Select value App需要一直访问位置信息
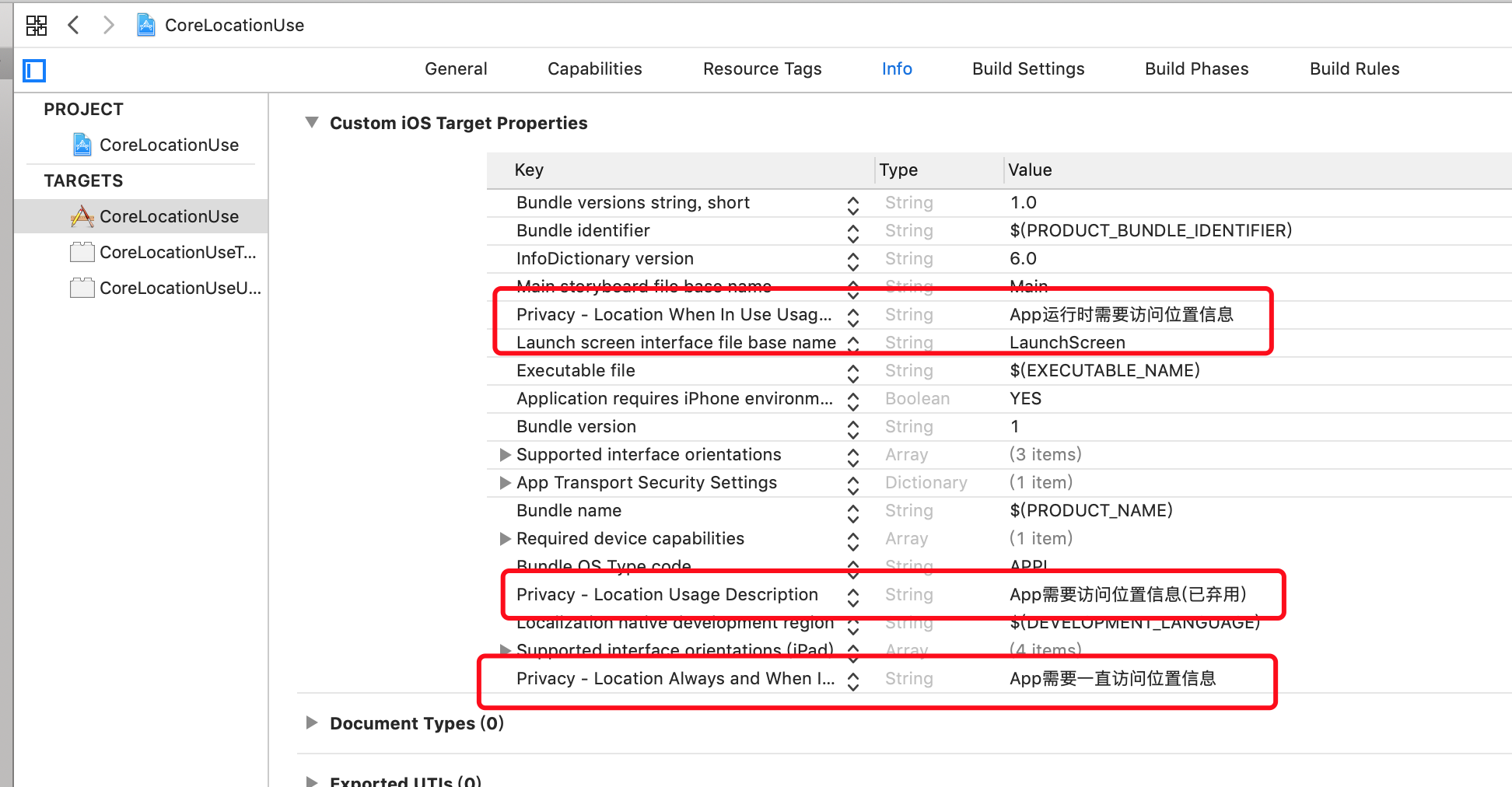This screenshot has height=787, width=1512. pyautogui.click(x=1112, y=678)
